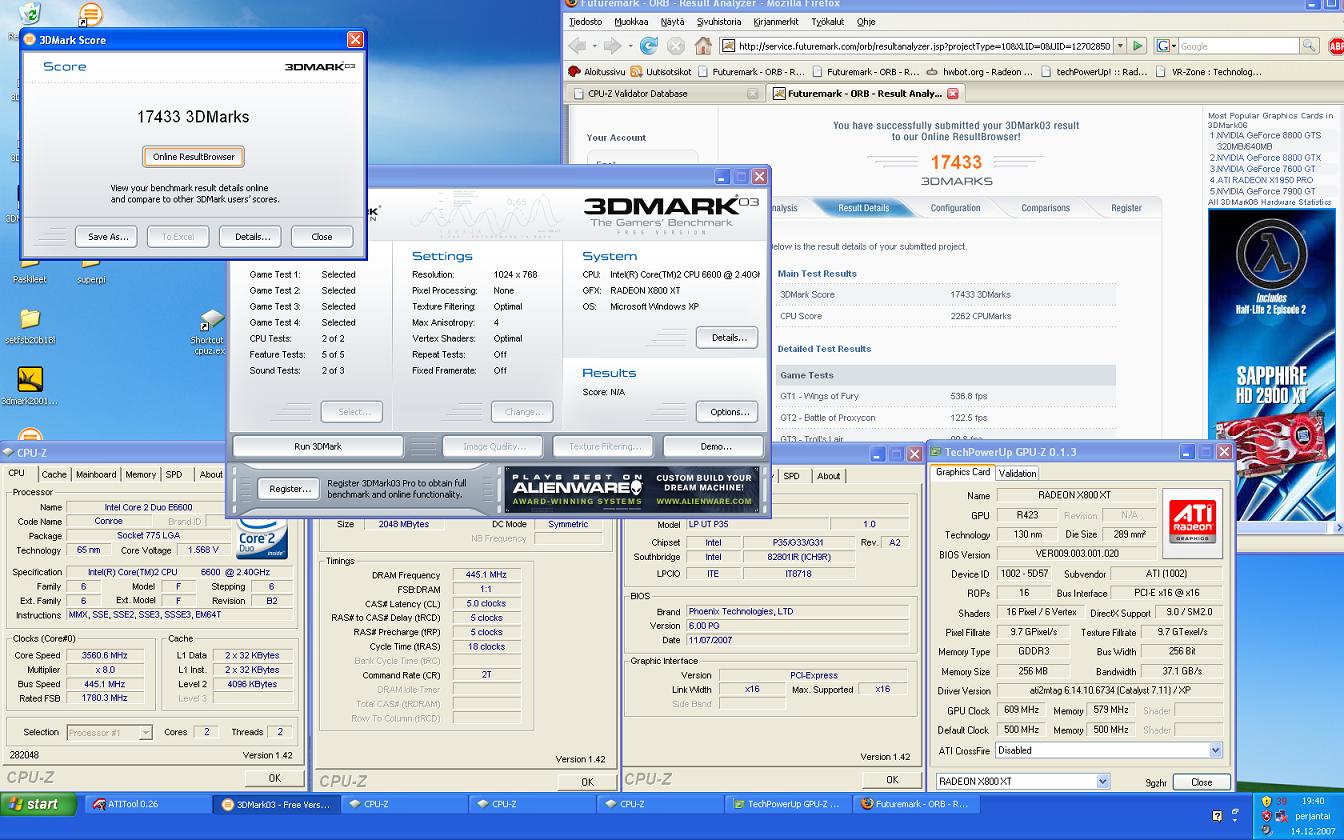Image resolution: width=1344 pixels, height=840 pixels.
Task: Click ATI Radeon logo in GPU-Z
Action: point(1193,523)
